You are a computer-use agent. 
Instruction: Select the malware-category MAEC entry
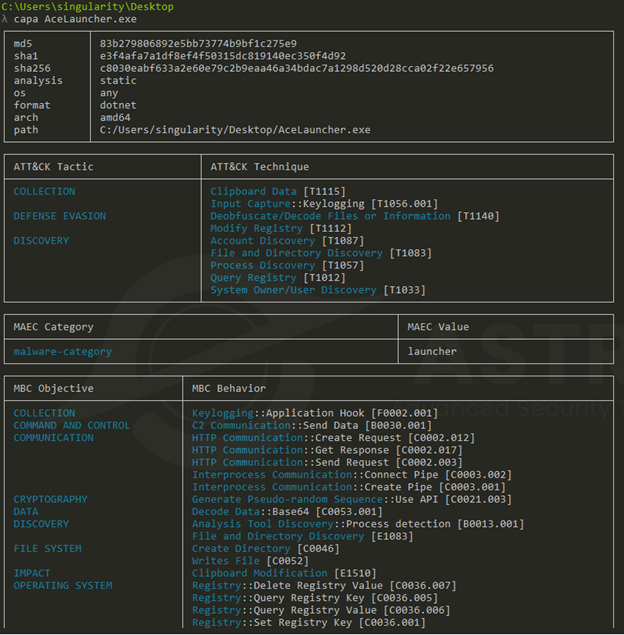click(x=62, y=352)
